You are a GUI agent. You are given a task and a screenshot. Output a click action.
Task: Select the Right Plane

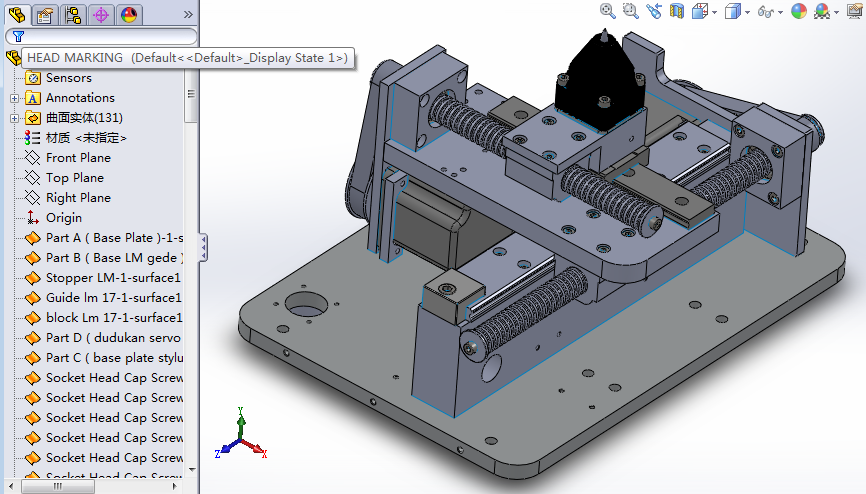point(68,198)
